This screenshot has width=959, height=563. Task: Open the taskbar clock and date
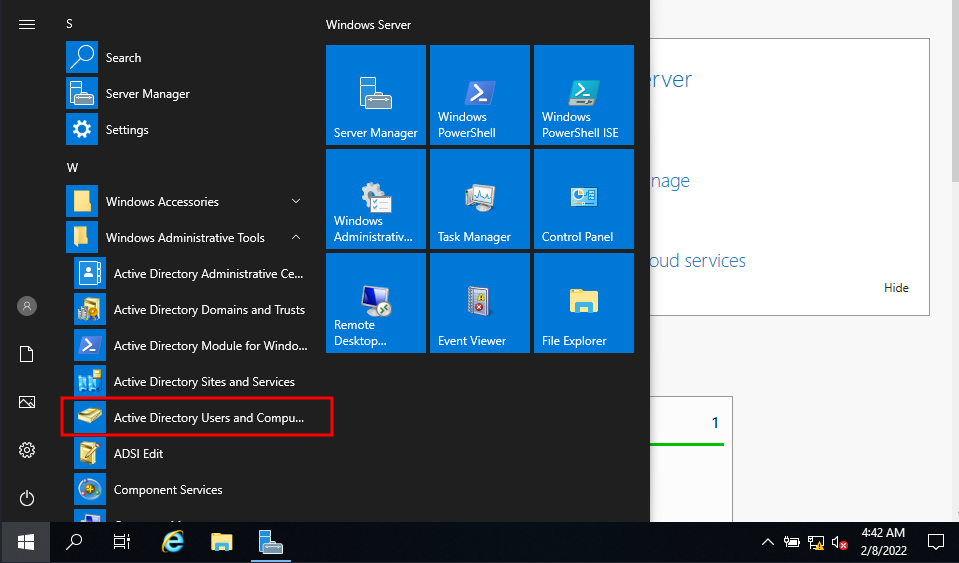(883, 542)
